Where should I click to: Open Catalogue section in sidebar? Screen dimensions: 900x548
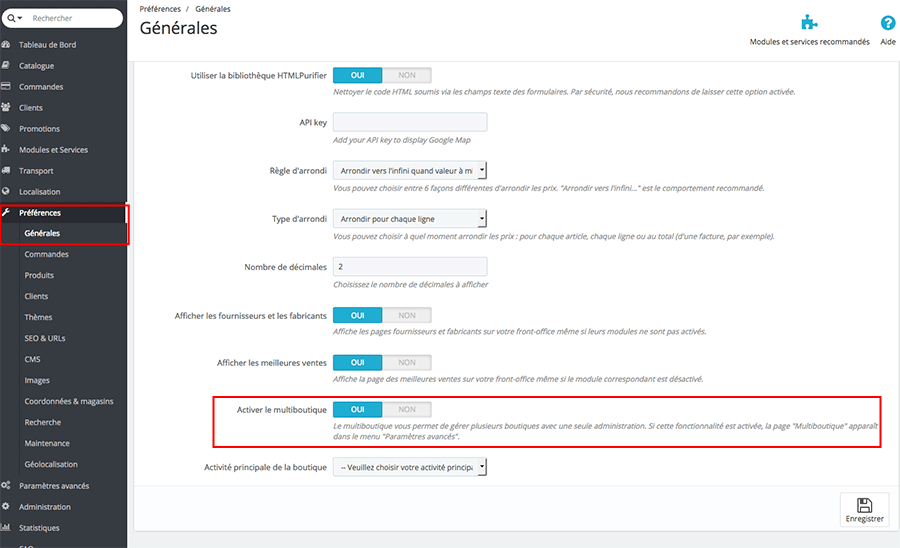pos(36,66)
